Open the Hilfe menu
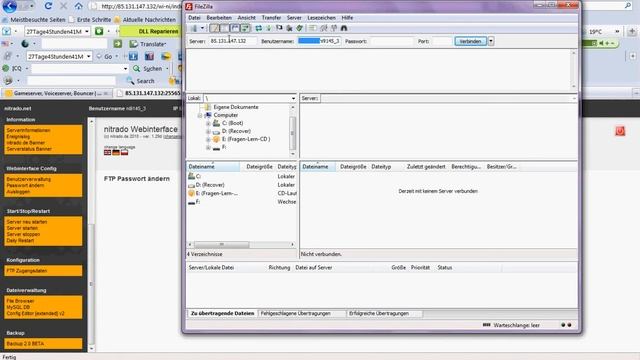 [x=347, y=18]
